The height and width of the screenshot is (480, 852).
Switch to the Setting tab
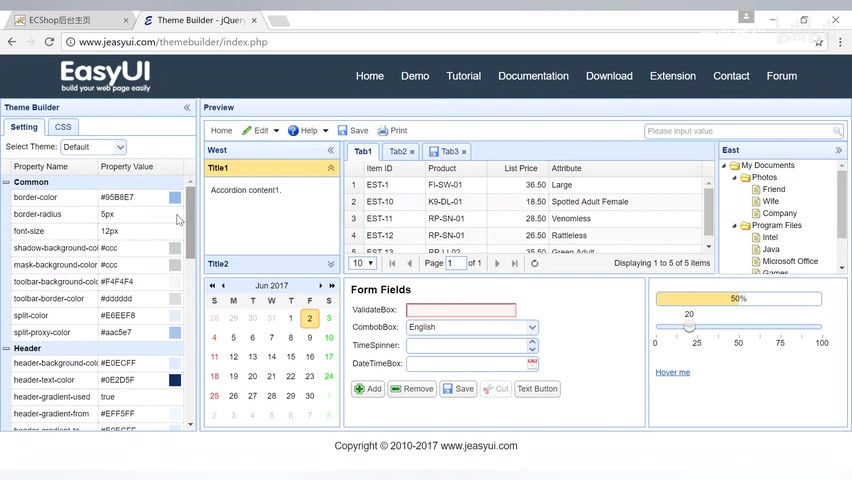[24, 127]
